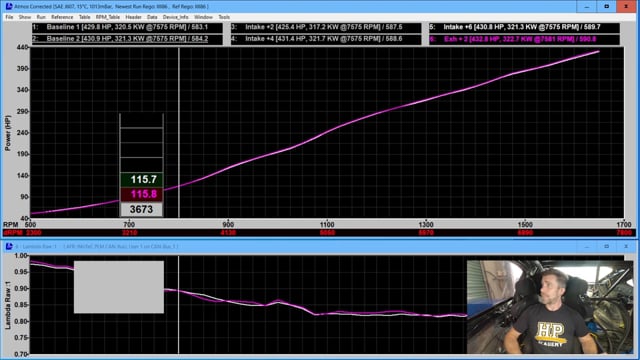640x360 pixels.
Task: Click the Lambda Raw window title bar text
Action: click(x=97, y=247)
